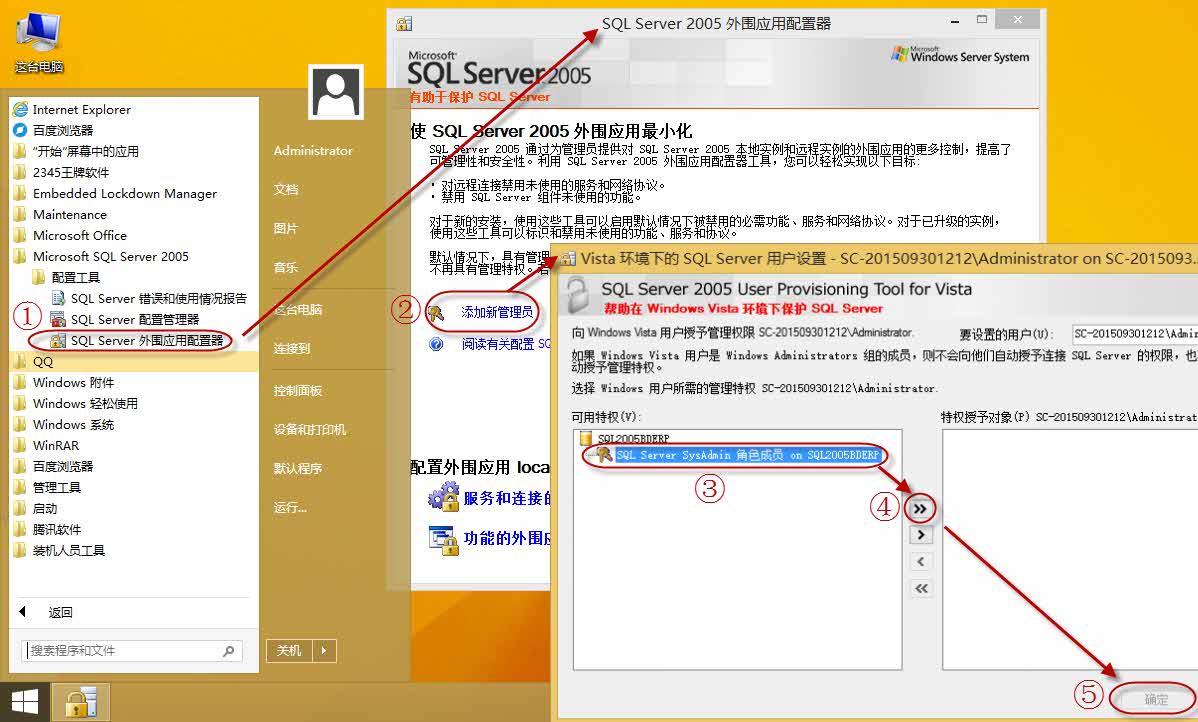Click 添加新管理员 key icon
The image size is (1198, 722).
436,312
